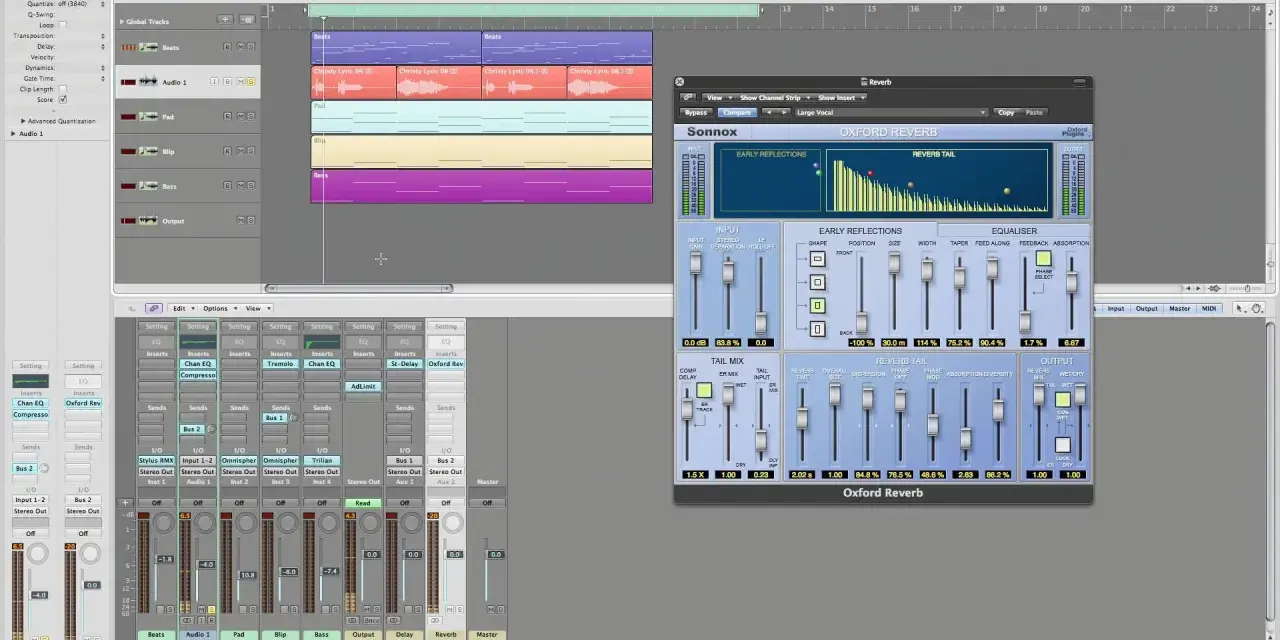Viewport: 1280px width, 640px height.
Task: Toggle the Phase Select button
Action: point(1043,259)
